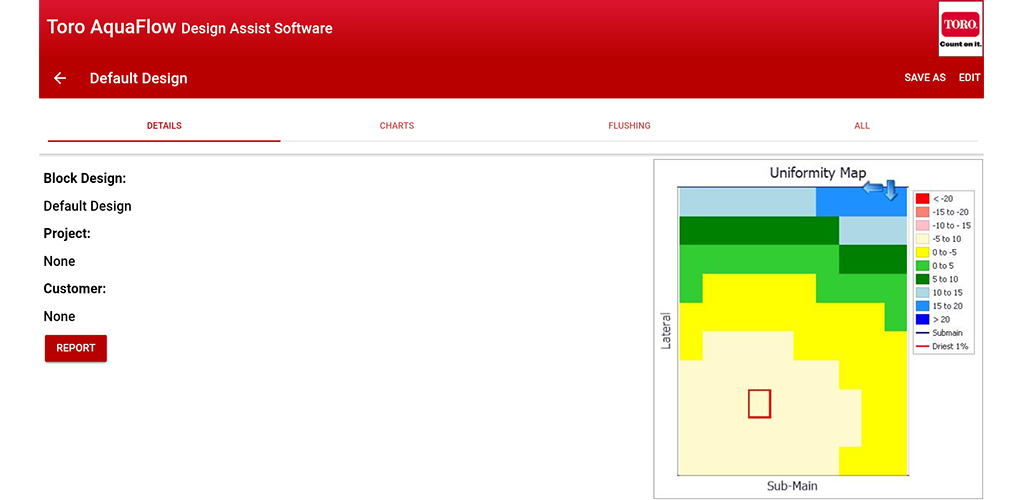The height and width of the screenshot is (500, 1024).
Task: Click the red Driest 1% rectangle marker
Action: 760,403
